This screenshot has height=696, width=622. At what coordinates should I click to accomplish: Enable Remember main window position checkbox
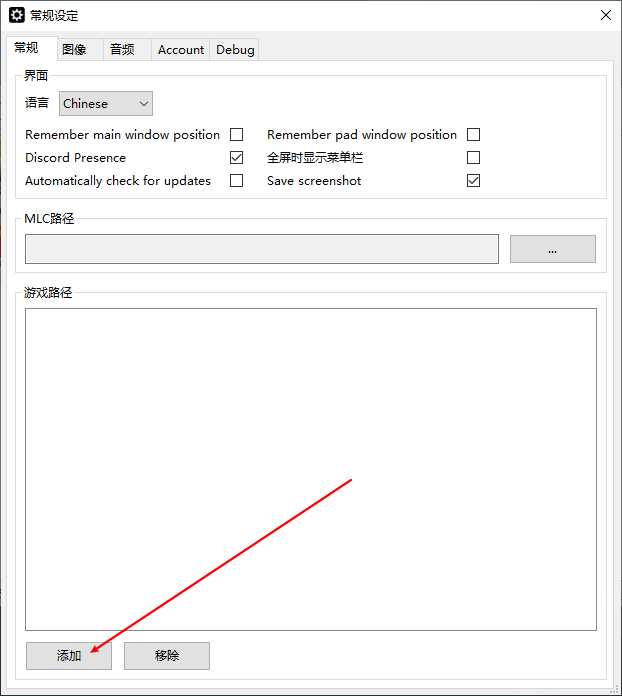(236, 134)
